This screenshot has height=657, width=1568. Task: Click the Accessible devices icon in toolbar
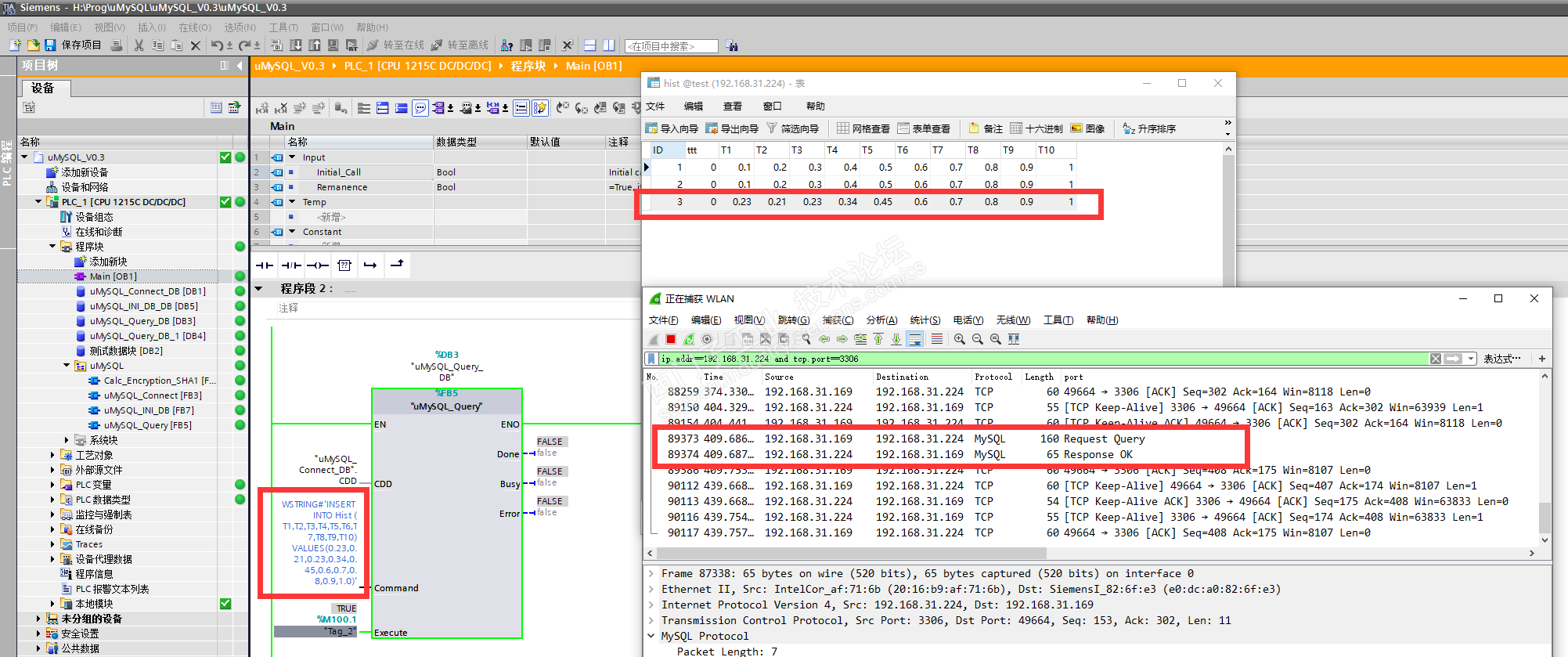coord(506,45)
